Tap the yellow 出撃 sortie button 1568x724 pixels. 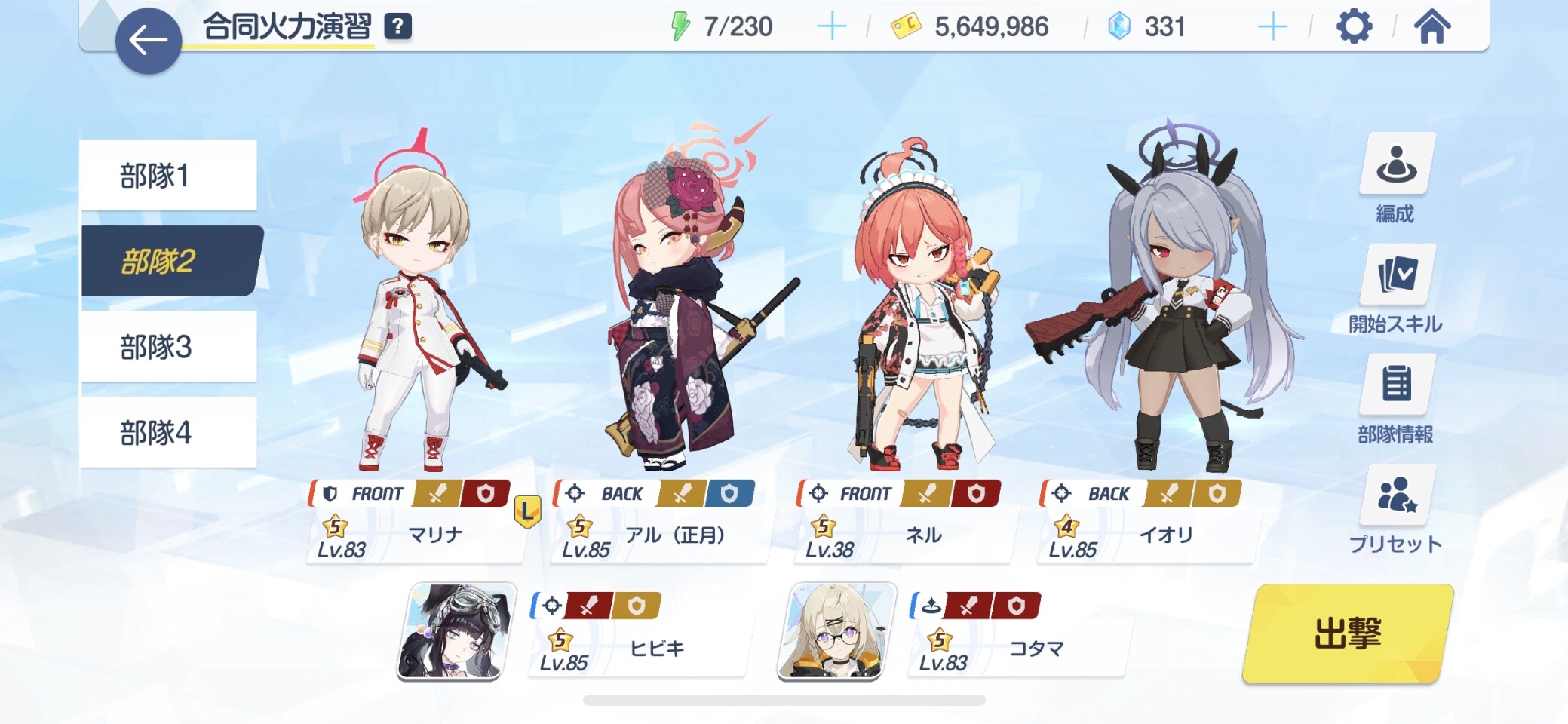coord(1348,633)
